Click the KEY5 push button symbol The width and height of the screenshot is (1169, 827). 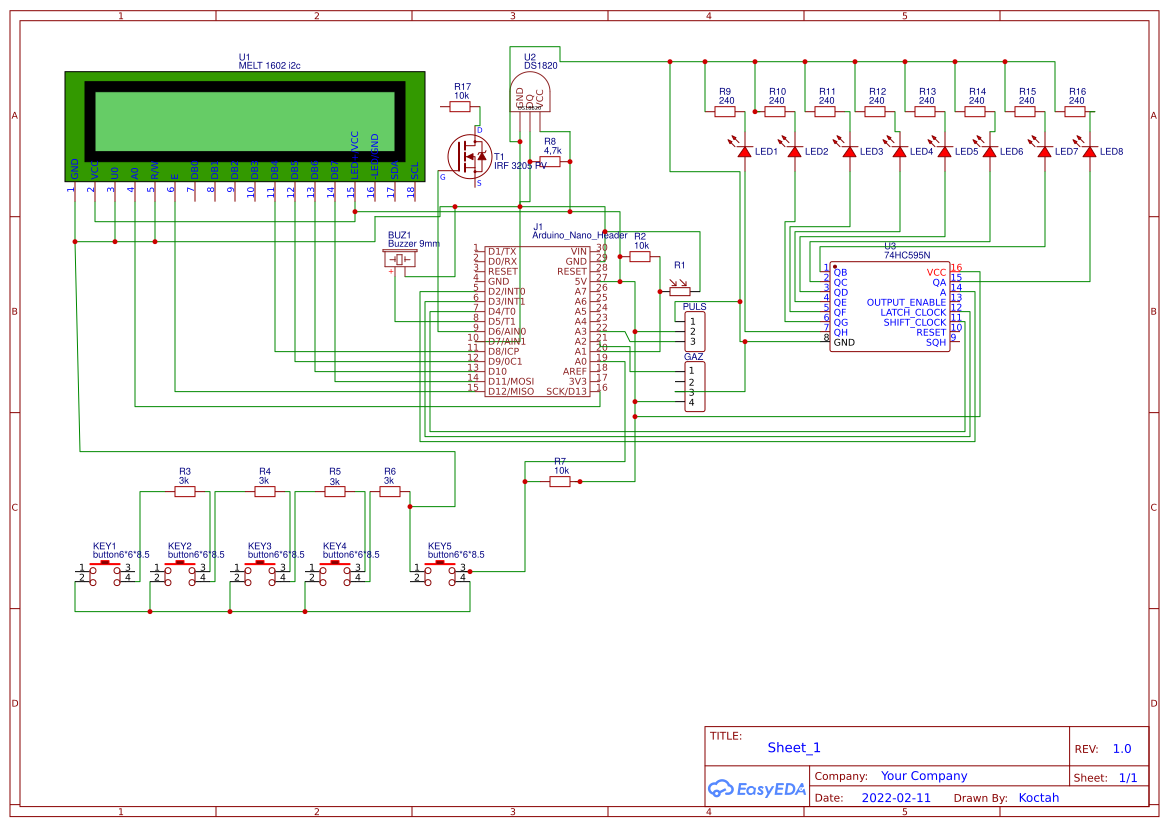440,571
